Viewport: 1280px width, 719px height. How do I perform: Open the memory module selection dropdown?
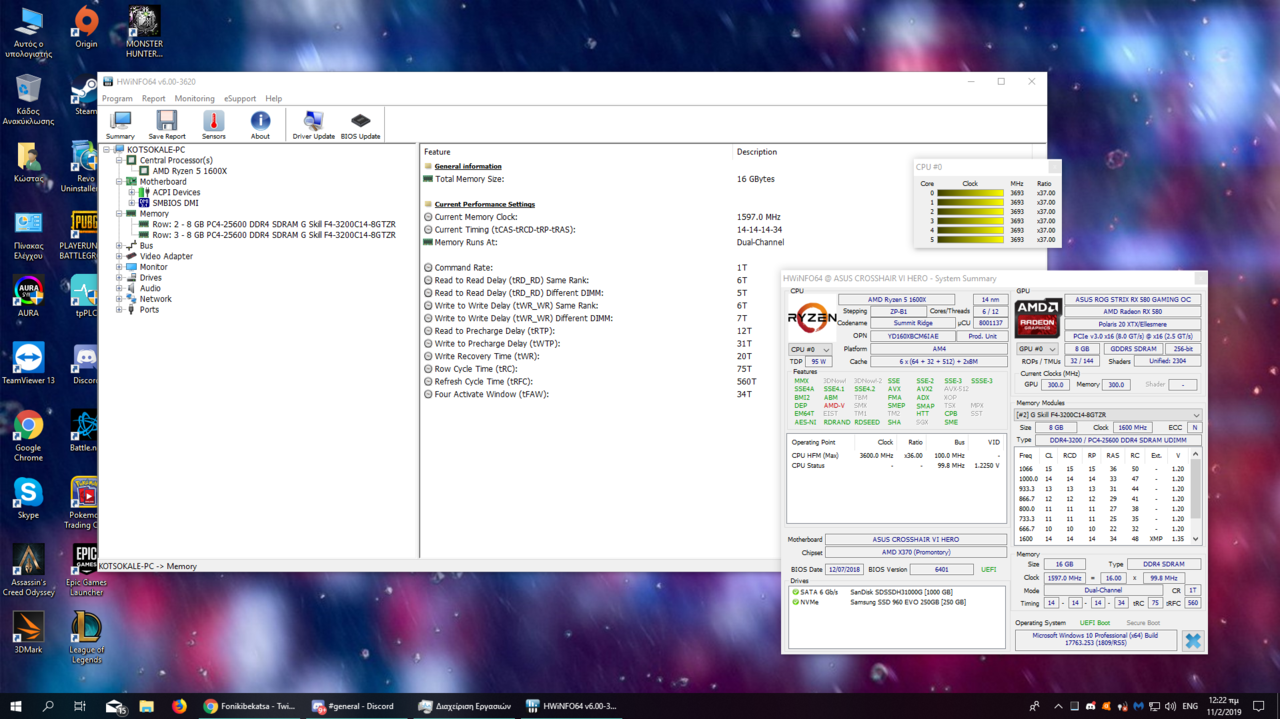pyautogui.click(x=1108, y=415)
